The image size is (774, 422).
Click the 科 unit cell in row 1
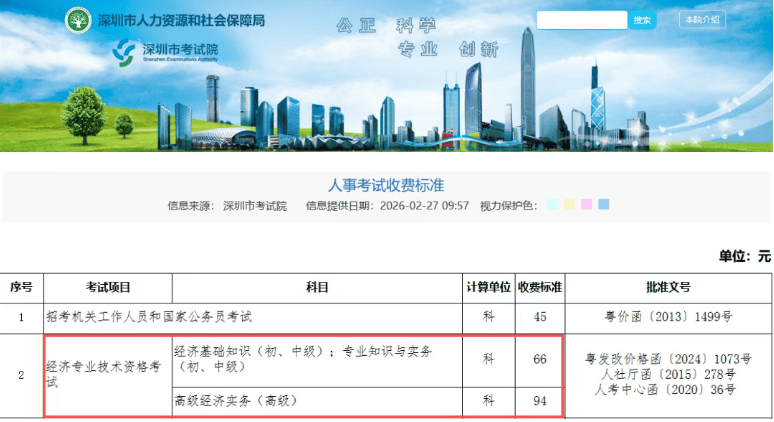coord(489,317)
